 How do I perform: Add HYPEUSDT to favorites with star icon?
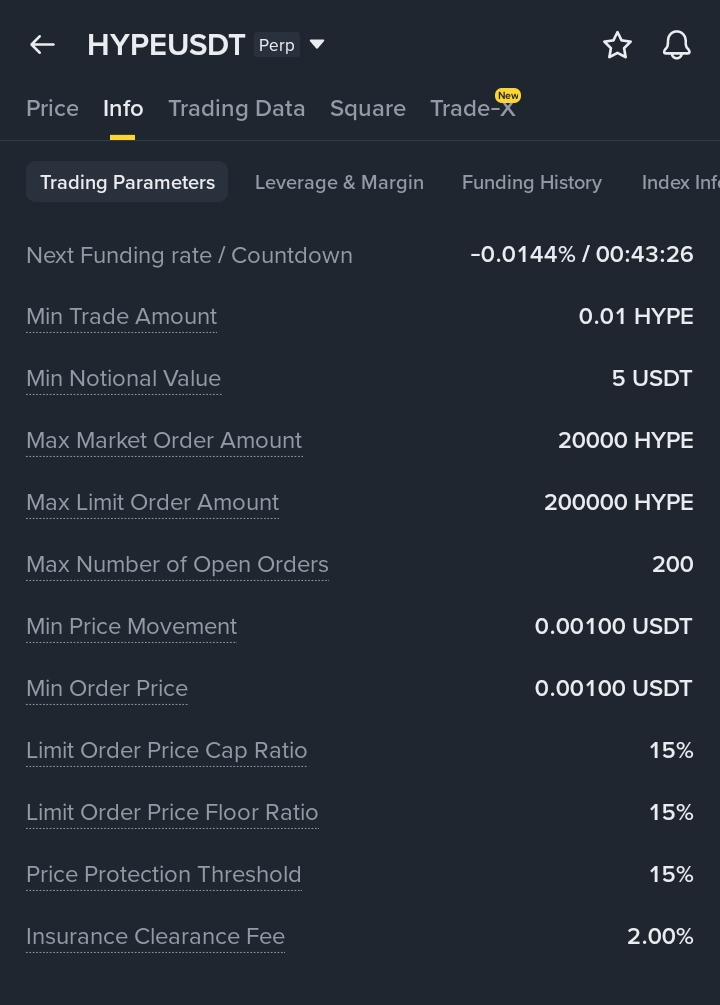pos(617,45)
